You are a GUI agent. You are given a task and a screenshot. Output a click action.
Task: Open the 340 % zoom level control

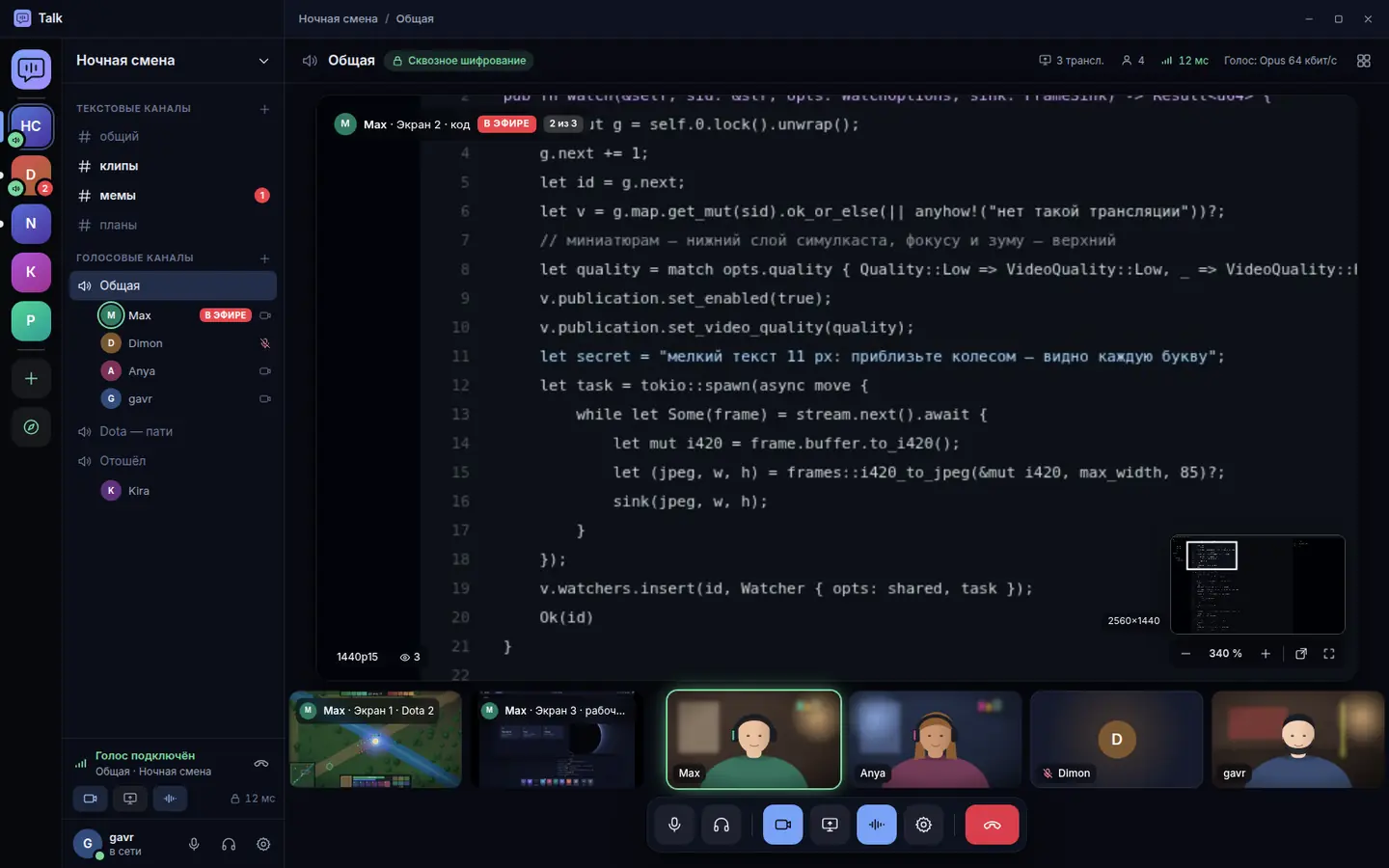1225,654
